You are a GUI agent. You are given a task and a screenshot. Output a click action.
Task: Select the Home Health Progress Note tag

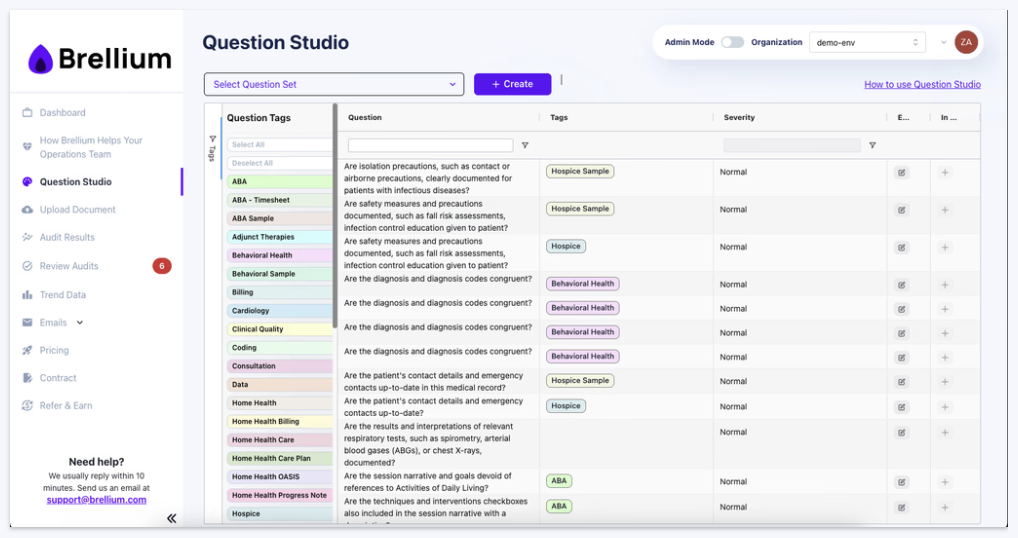pos(280,495)
